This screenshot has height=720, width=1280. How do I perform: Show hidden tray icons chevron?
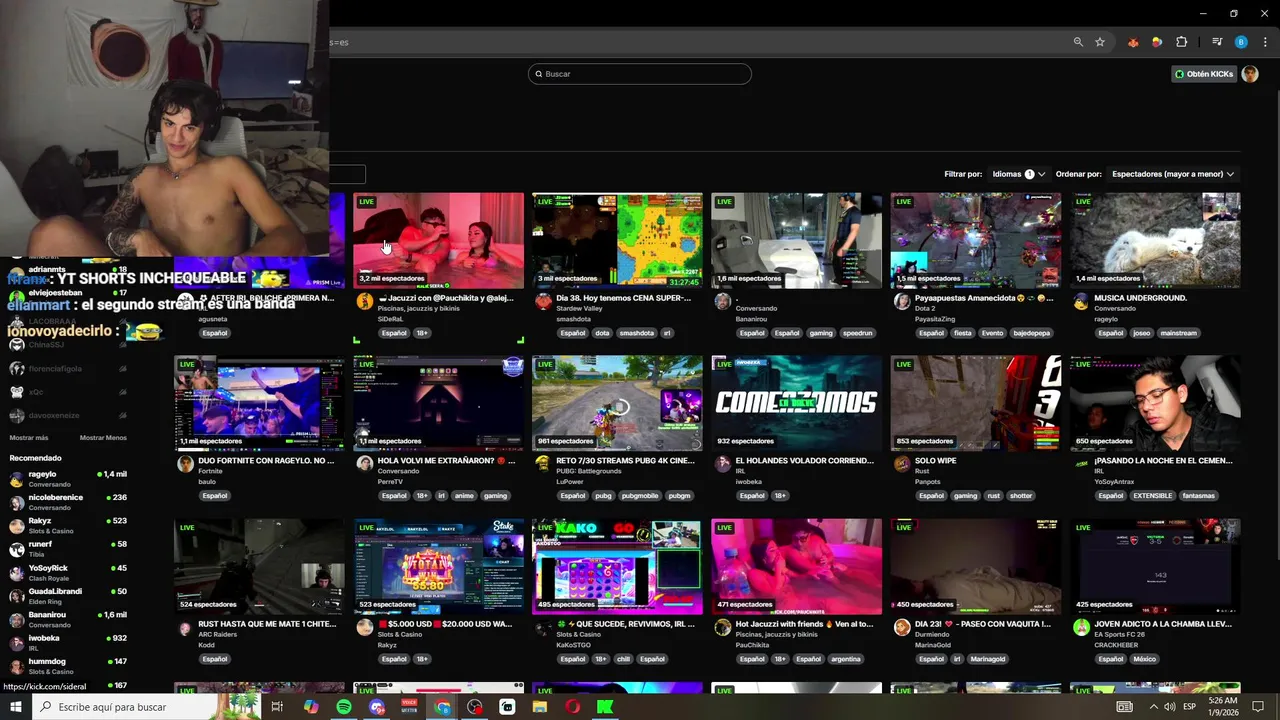pyautogui.click(x=1153, y=707)
